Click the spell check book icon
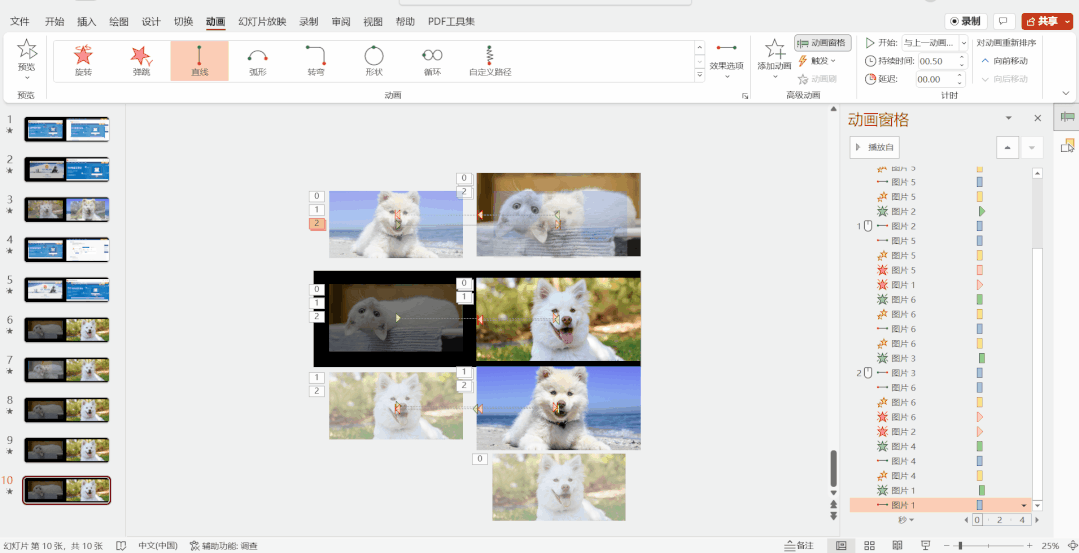The height and width of the screenshot is (553, 1079). tap(121, 545)
